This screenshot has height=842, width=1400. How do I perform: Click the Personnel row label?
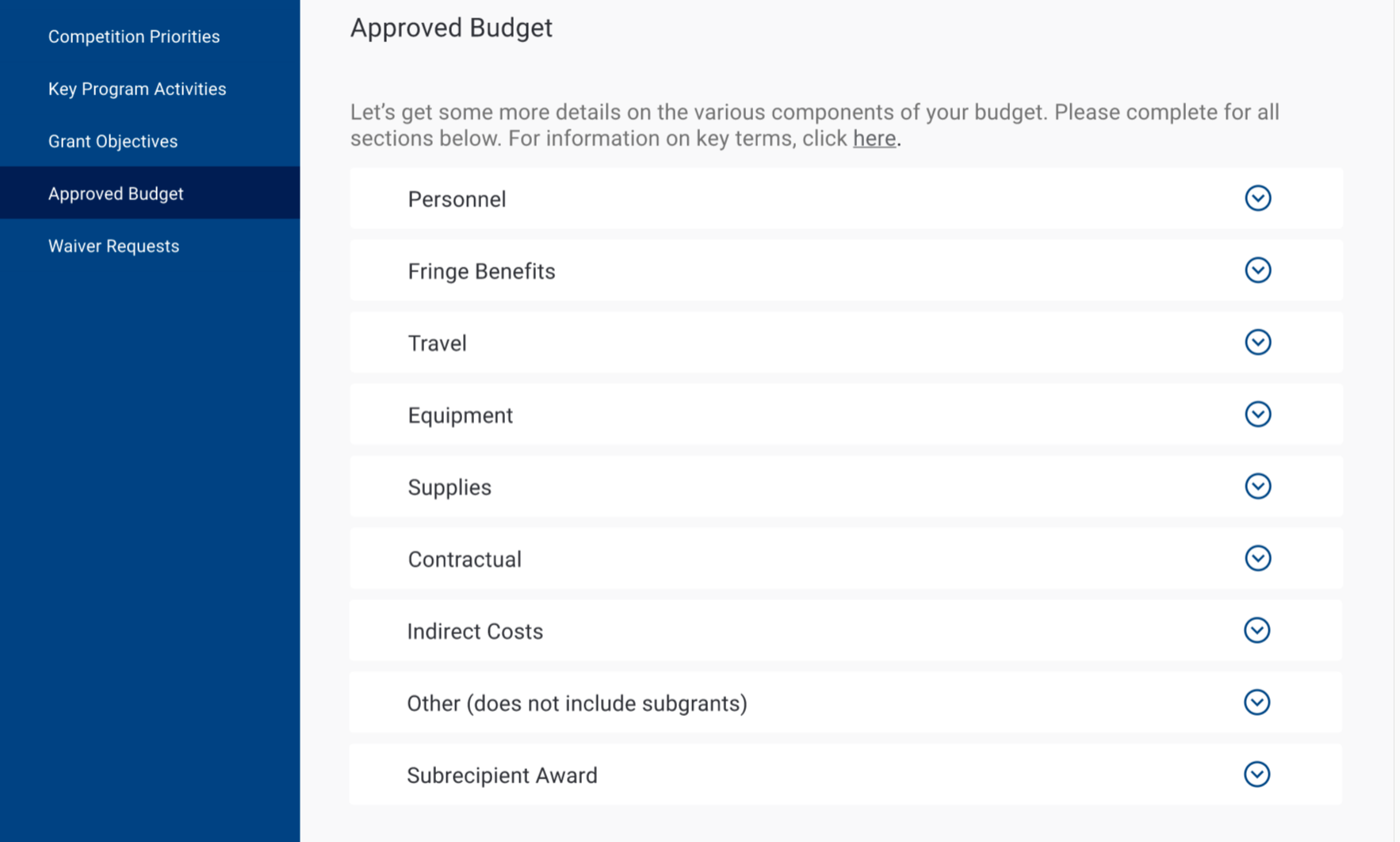coord(457,199)
